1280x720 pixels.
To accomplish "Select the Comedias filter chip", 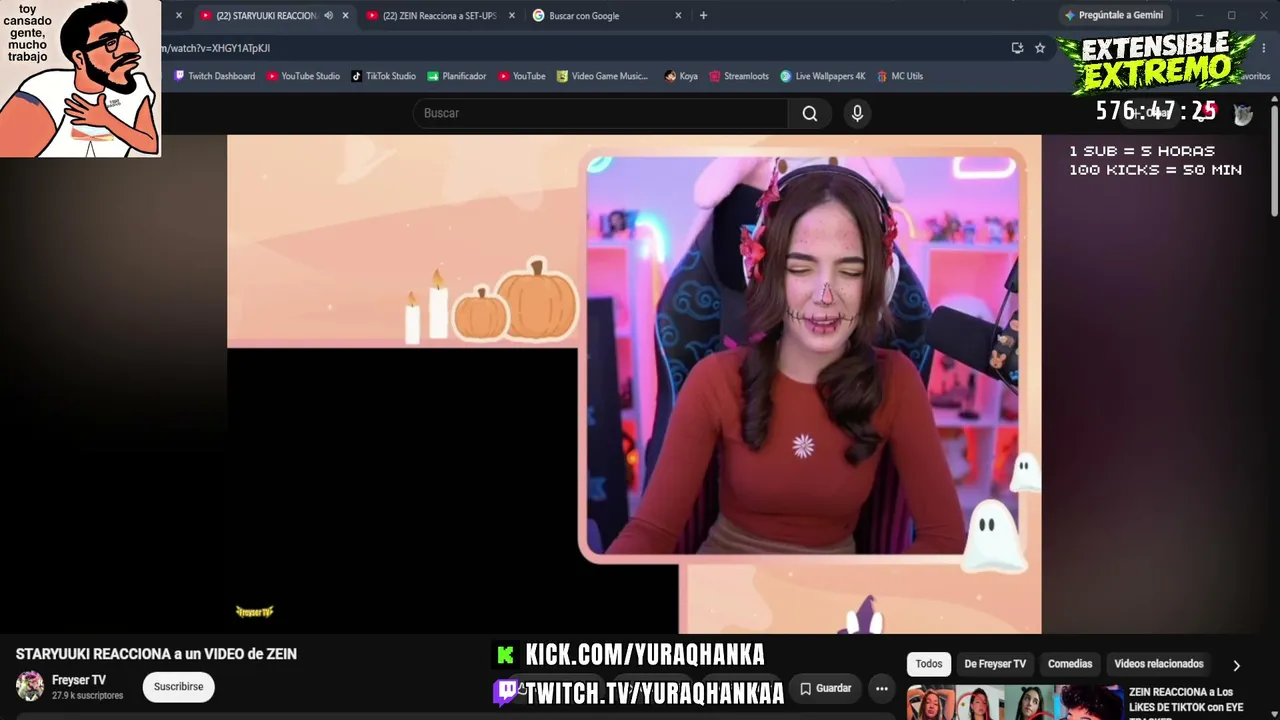I will (x=1070, y=664).
